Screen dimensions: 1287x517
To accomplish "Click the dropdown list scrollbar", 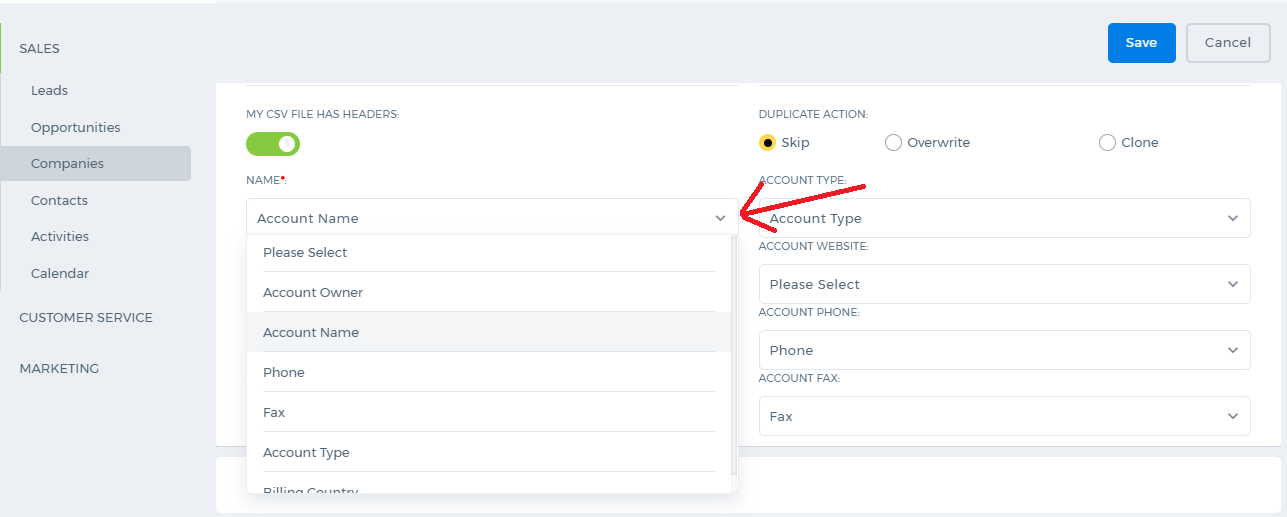I will pyautogui.click(x=734, y=355).
